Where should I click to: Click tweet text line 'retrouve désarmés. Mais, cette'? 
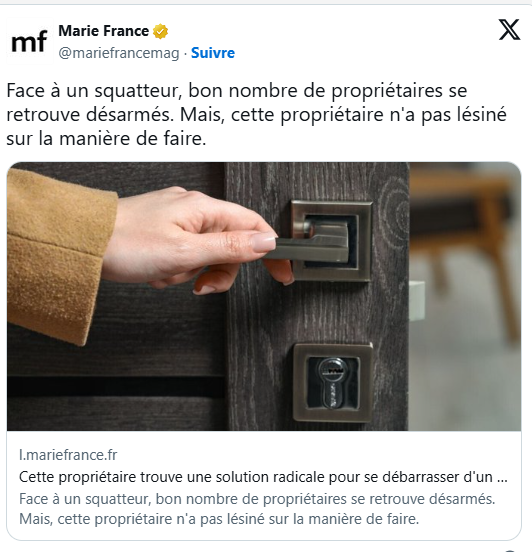tap(256, 115)
